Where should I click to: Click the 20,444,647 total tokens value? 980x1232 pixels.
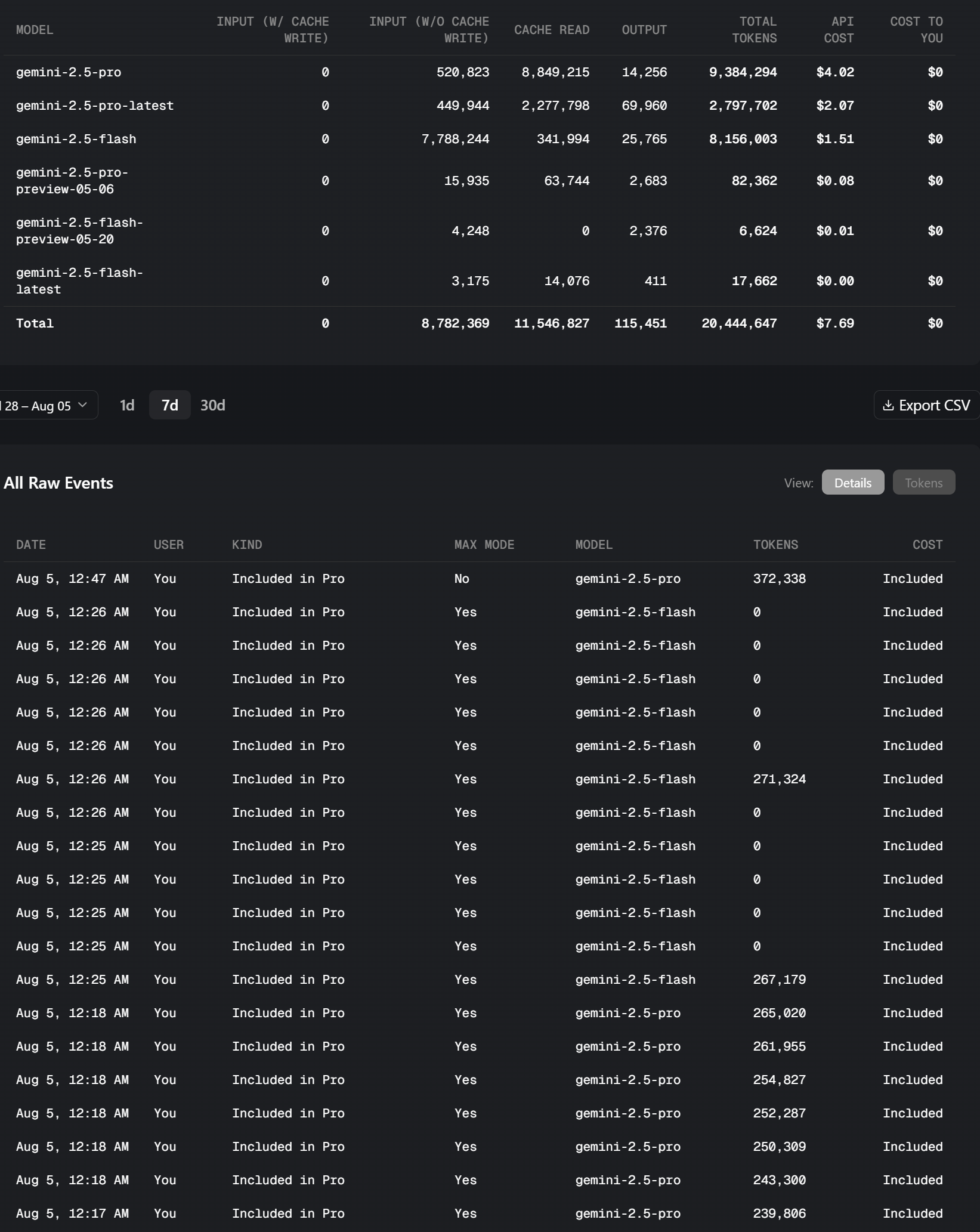click(739, 323)
